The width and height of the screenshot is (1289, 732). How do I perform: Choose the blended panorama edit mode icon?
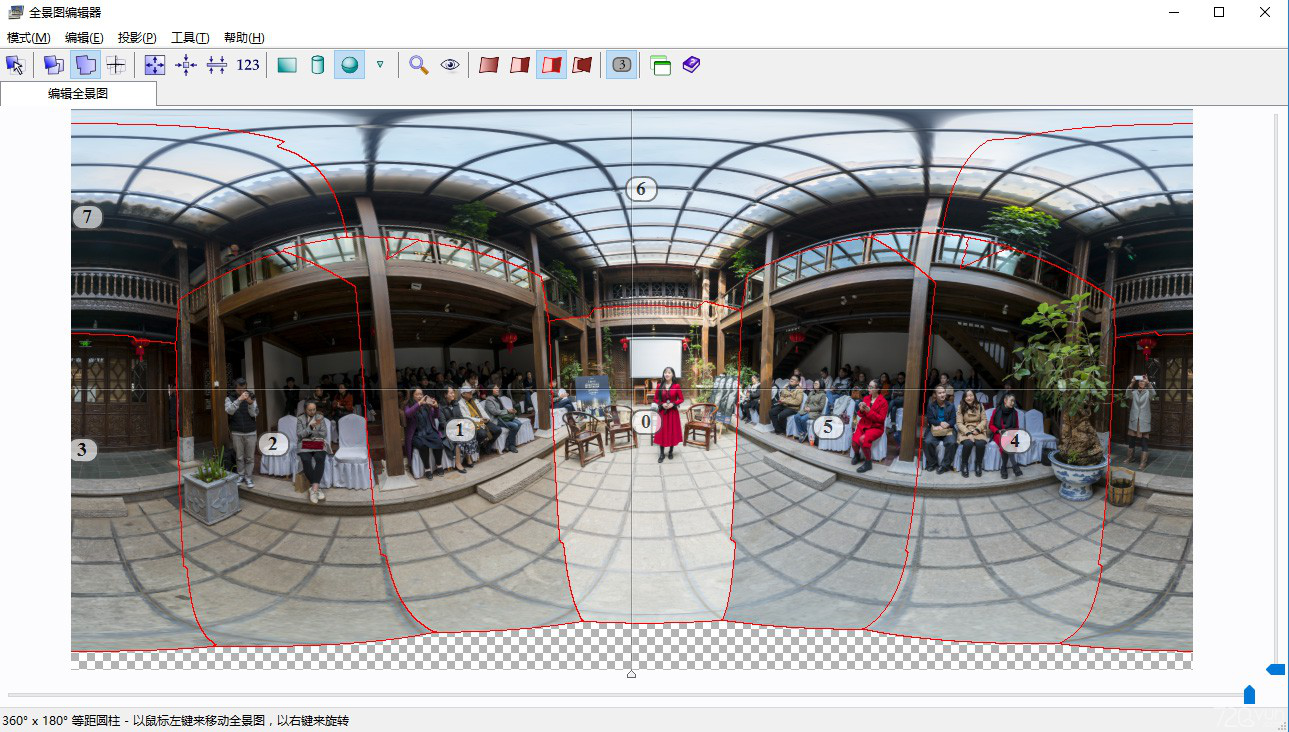click(x=85, y=65)
